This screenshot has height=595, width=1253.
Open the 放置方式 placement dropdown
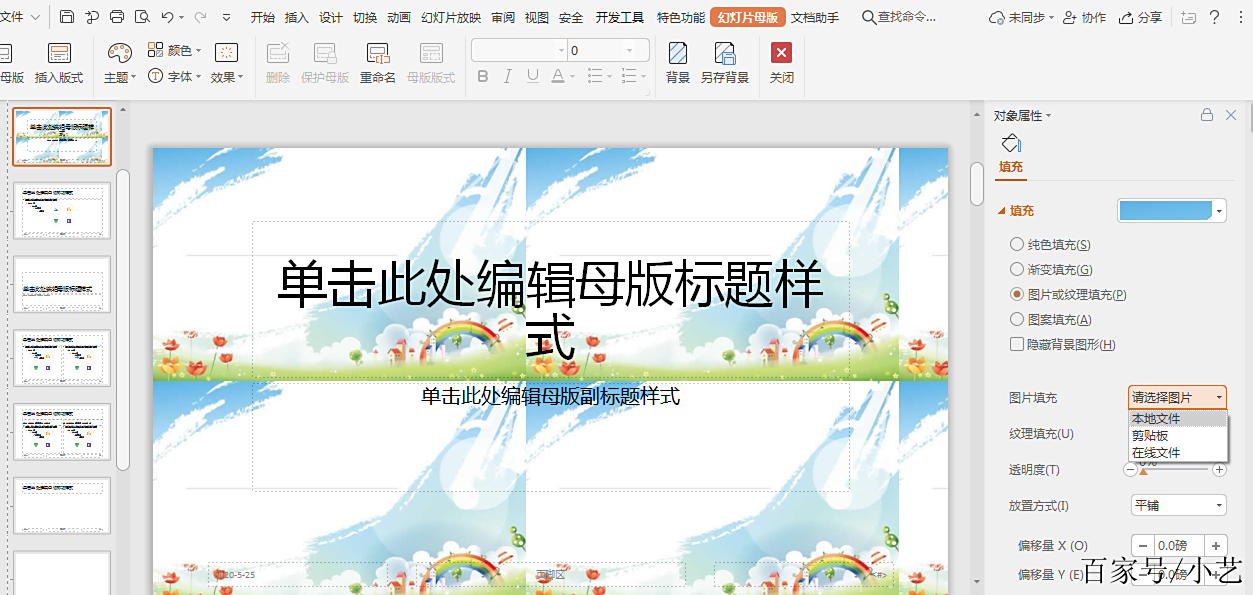tap(1177, 505)
